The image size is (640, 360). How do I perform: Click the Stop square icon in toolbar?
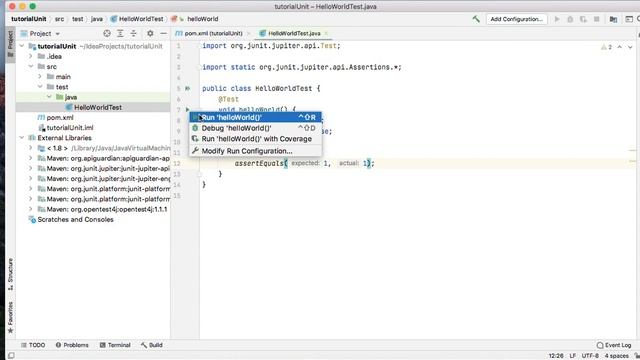[x=597, y=19]
